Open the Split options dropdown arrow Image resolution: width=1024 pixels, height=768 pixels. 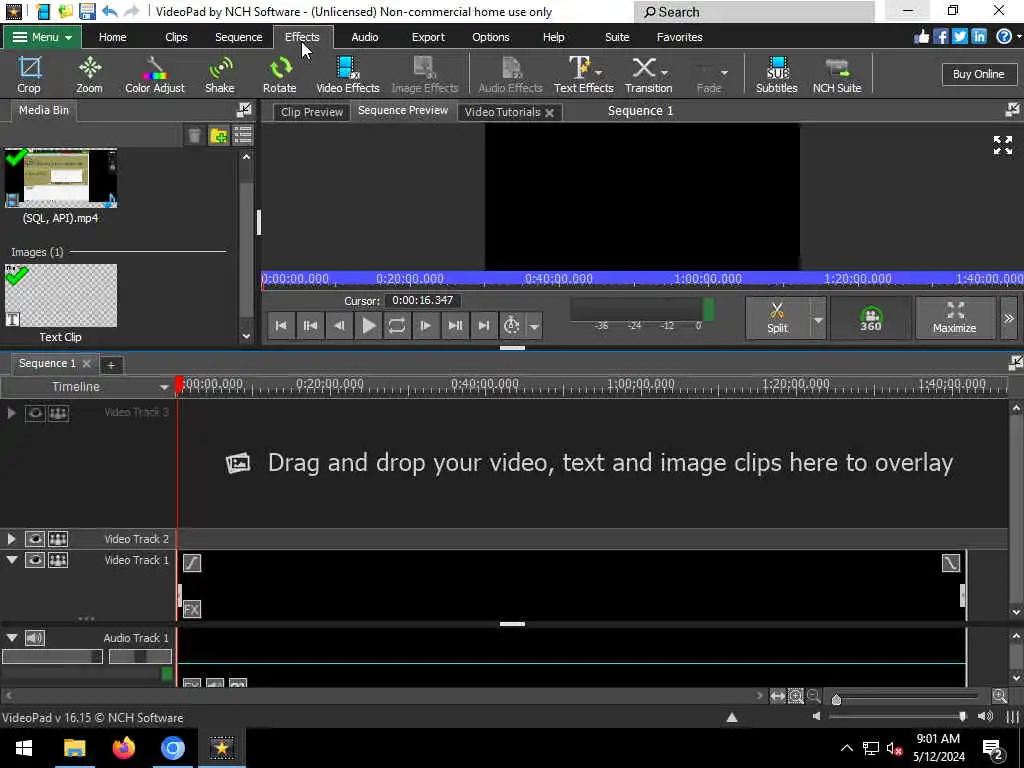point(818,319)
